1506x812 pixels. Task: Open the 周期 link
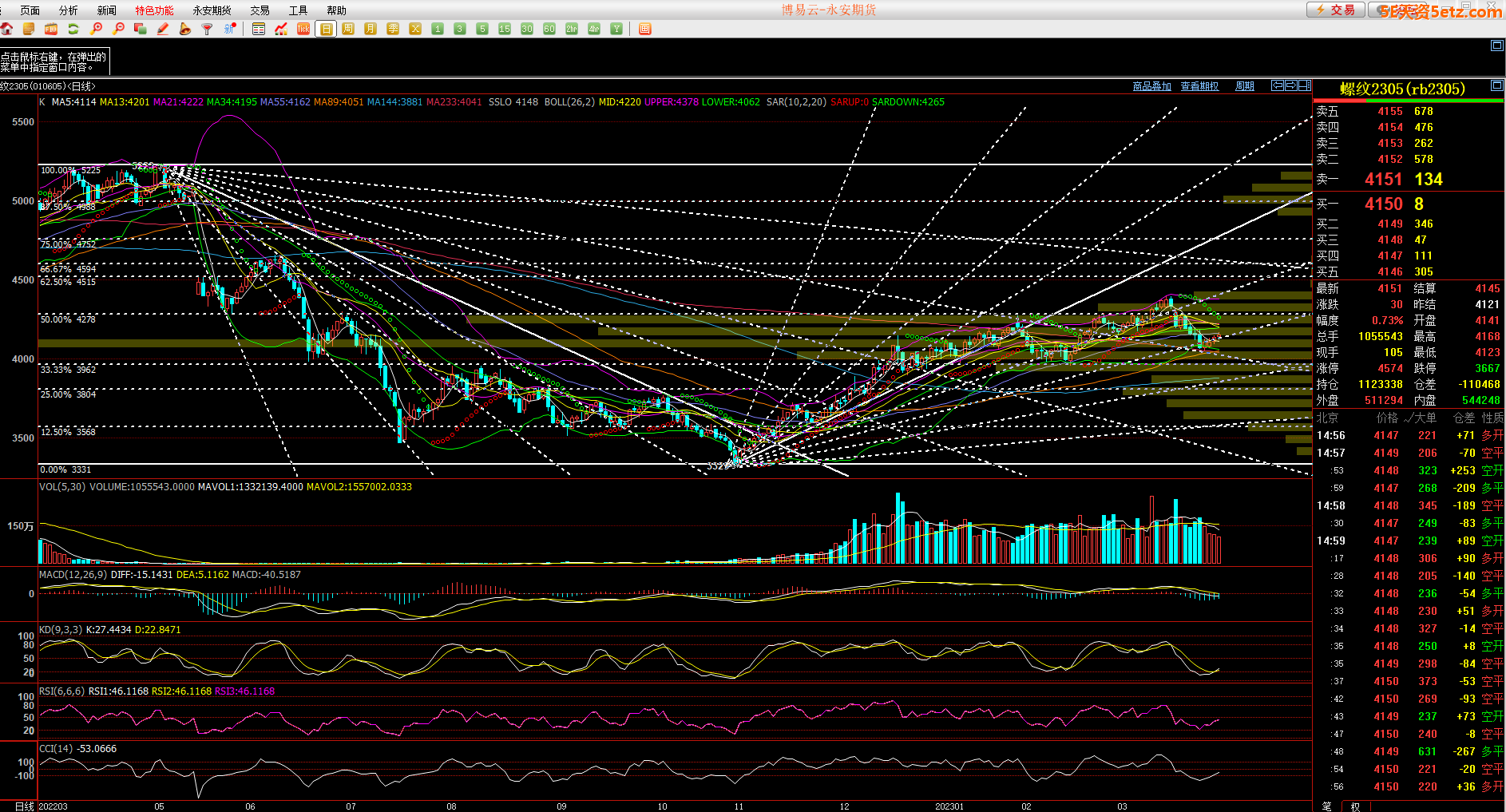click(1245, 86)
